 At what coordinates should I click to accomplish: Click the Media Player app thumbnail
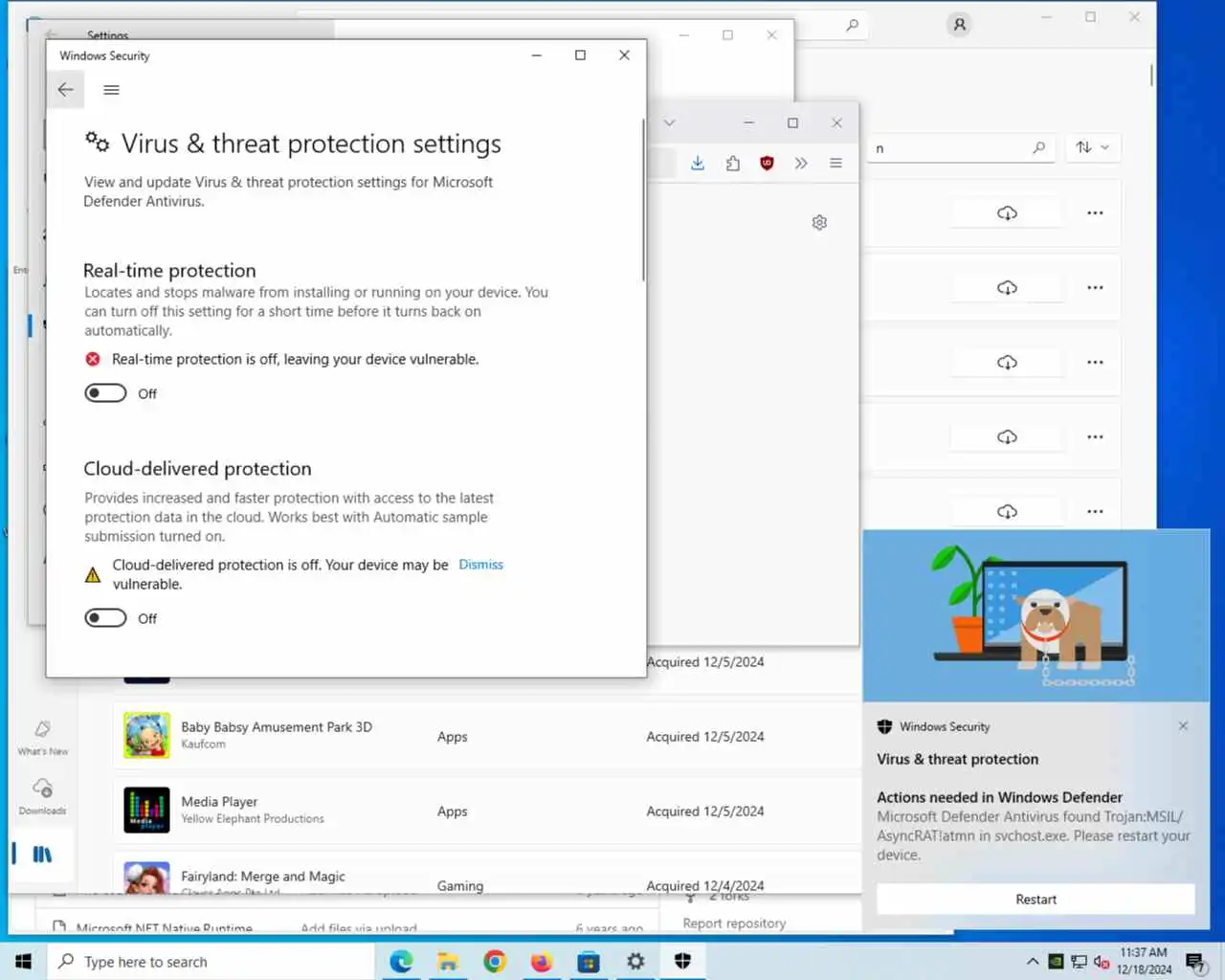click(x=146, y=811)
